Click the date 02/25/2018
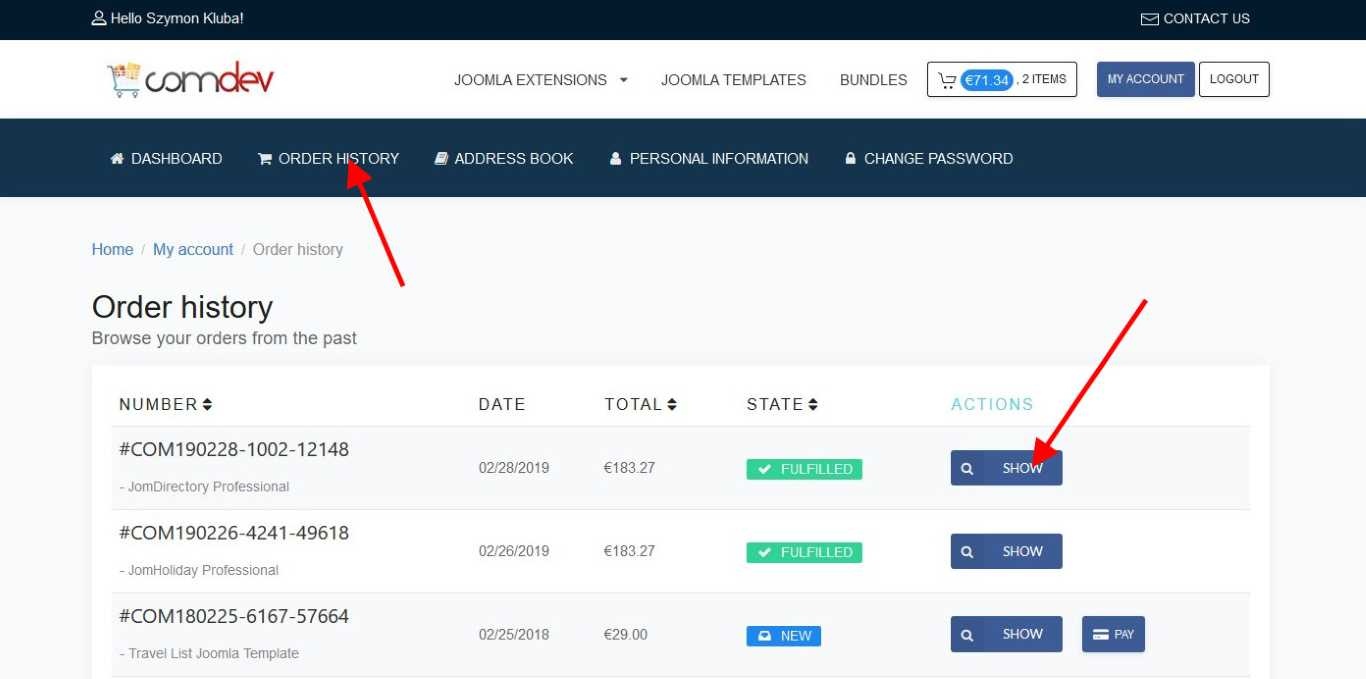This screenshot has height=679, width=1366. [514, 634]
